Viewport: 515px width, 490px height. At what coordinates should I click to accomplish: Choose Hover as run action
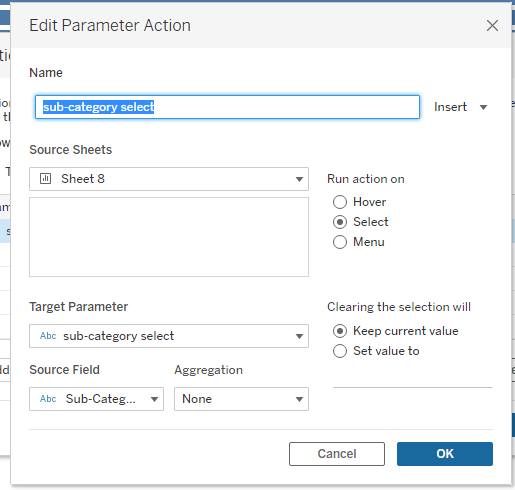click(x=340, y=202)
